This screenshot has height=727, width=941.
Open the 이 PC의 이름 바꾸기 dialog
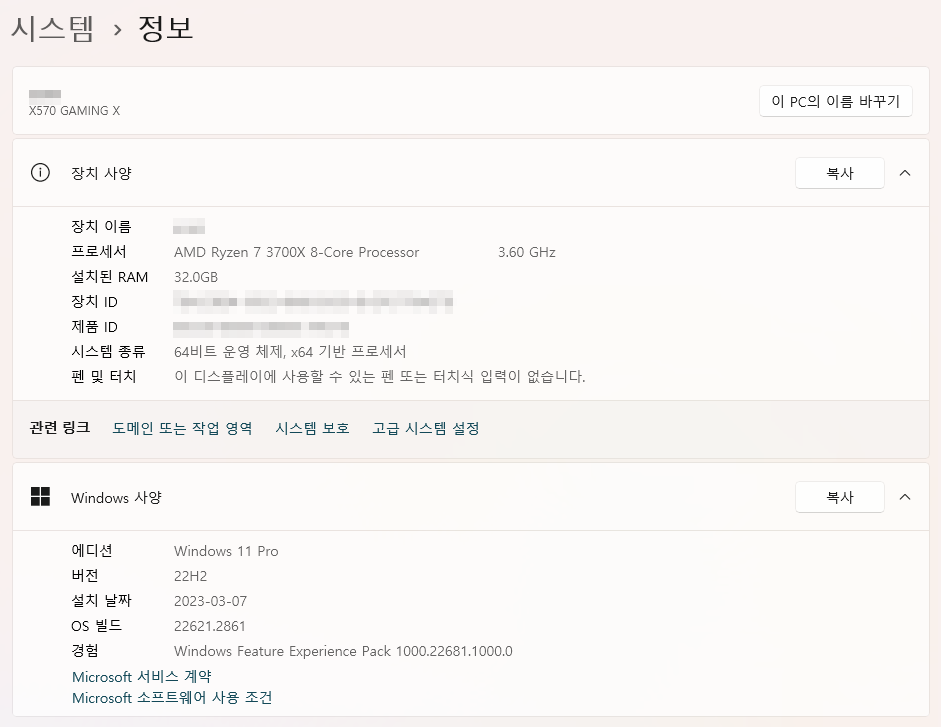pyautogui.click(x=835, y=101)
